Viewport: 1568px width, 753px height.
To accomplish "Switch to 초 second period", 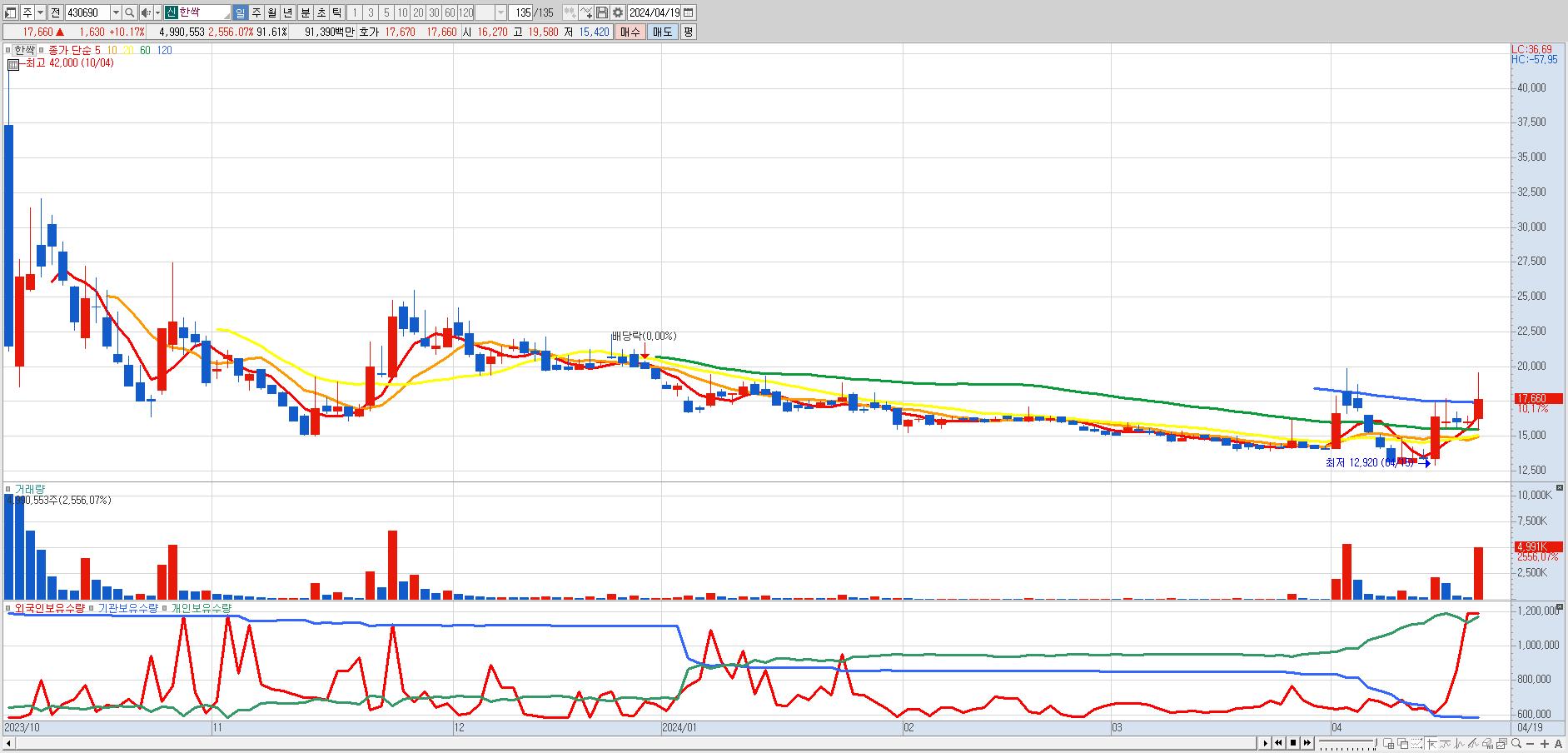I will click(321, 12).
